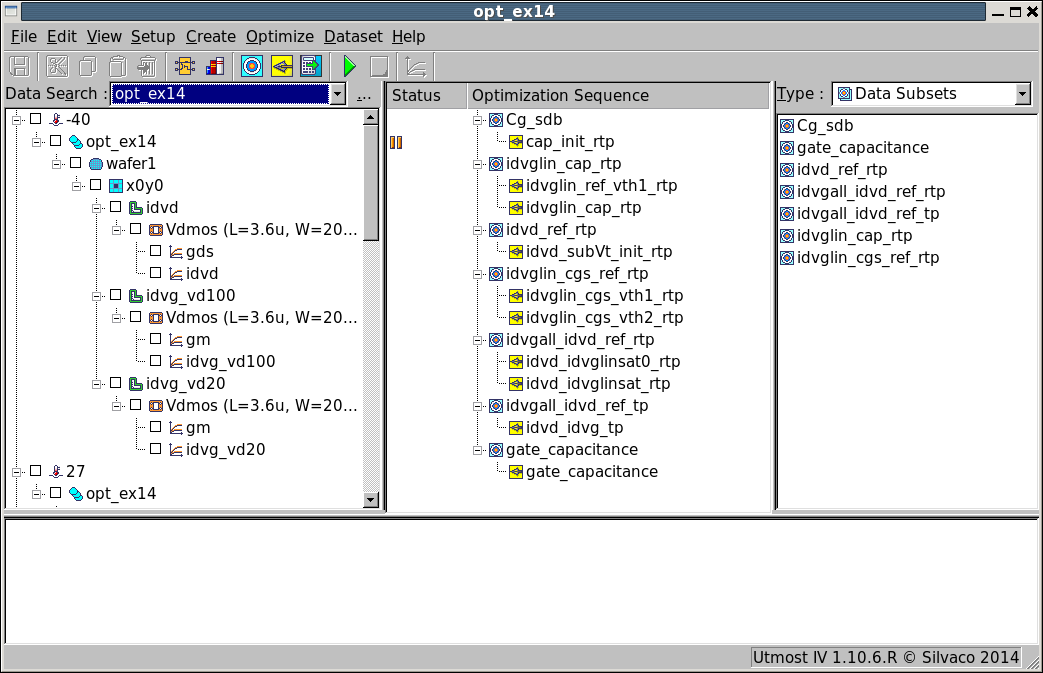Open the Type dropdown arrow

(x=1023, y=94)
